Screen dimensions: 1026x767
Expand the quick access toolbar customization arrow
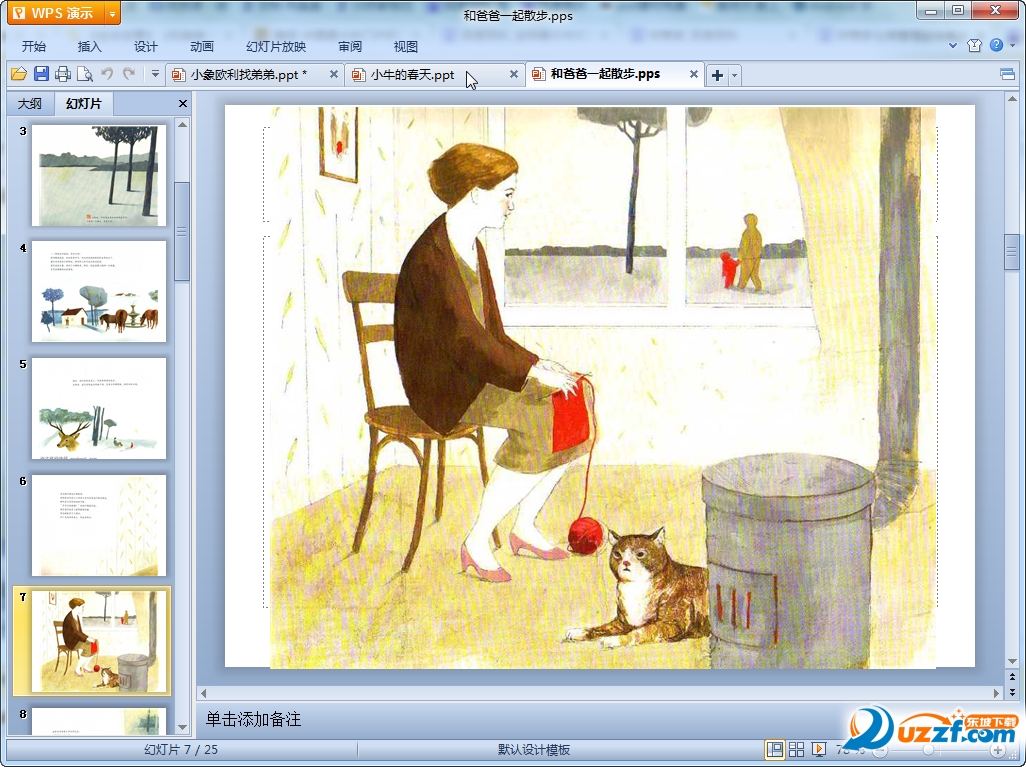click(155, 74)
